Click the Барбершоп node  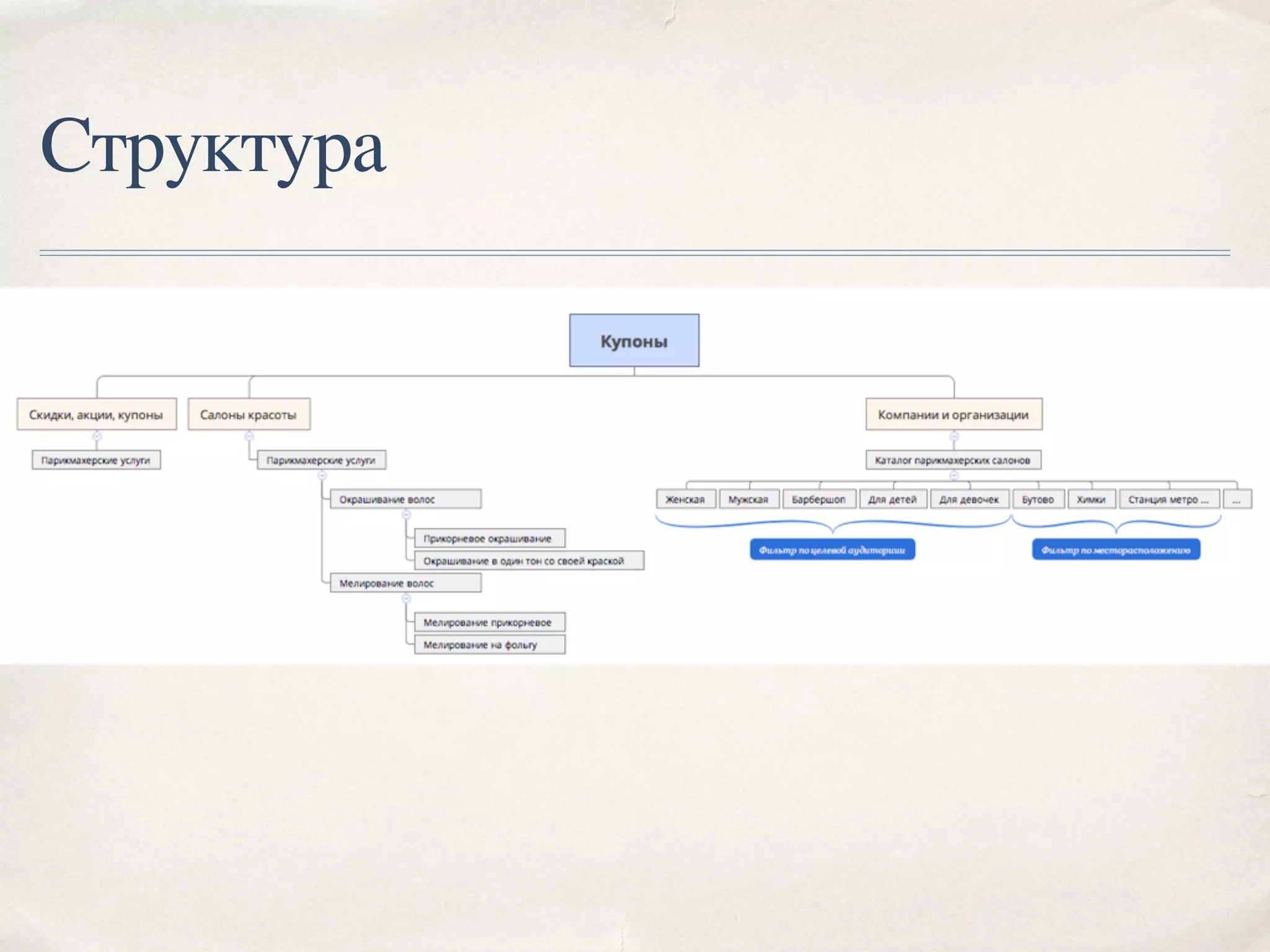point(819,499)
